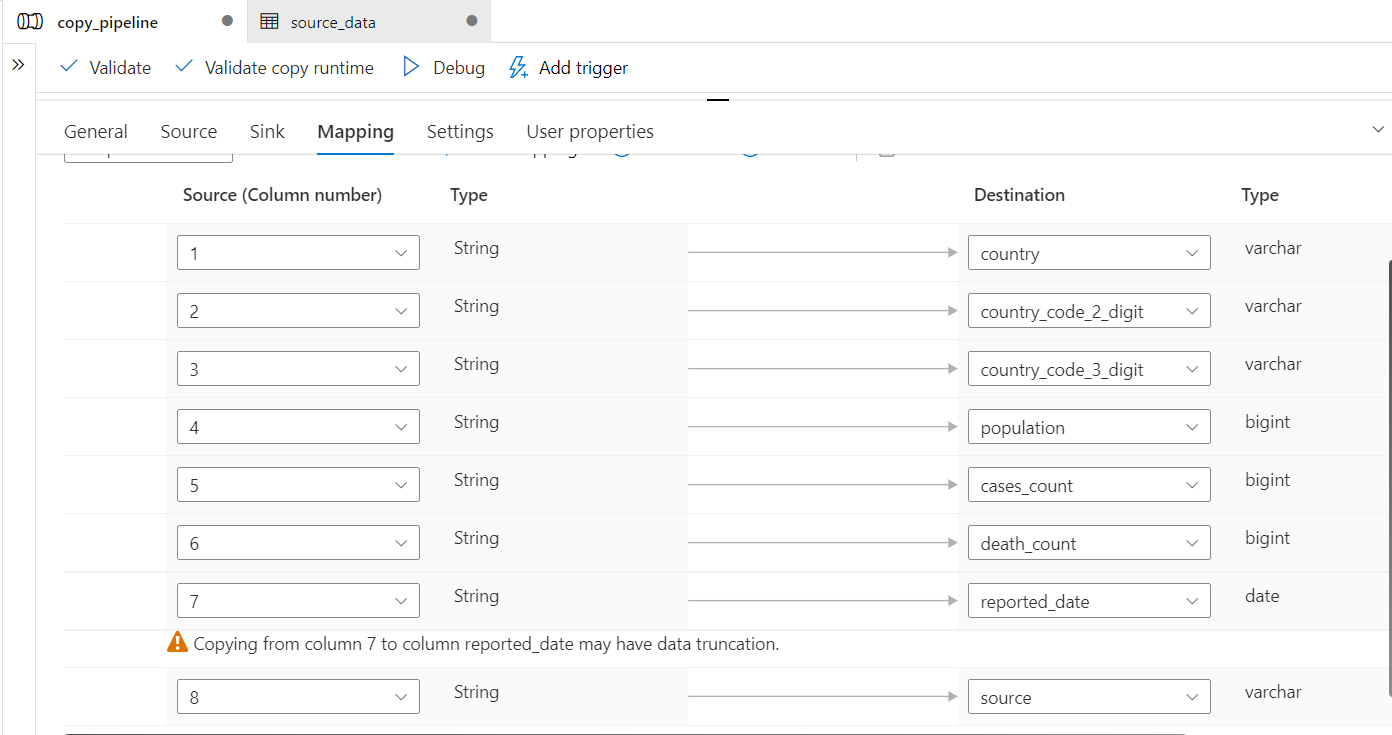This screenshot has width=1392, height=735.
Task: Open source column dropdown showing 2
Action: click(298, 311)
